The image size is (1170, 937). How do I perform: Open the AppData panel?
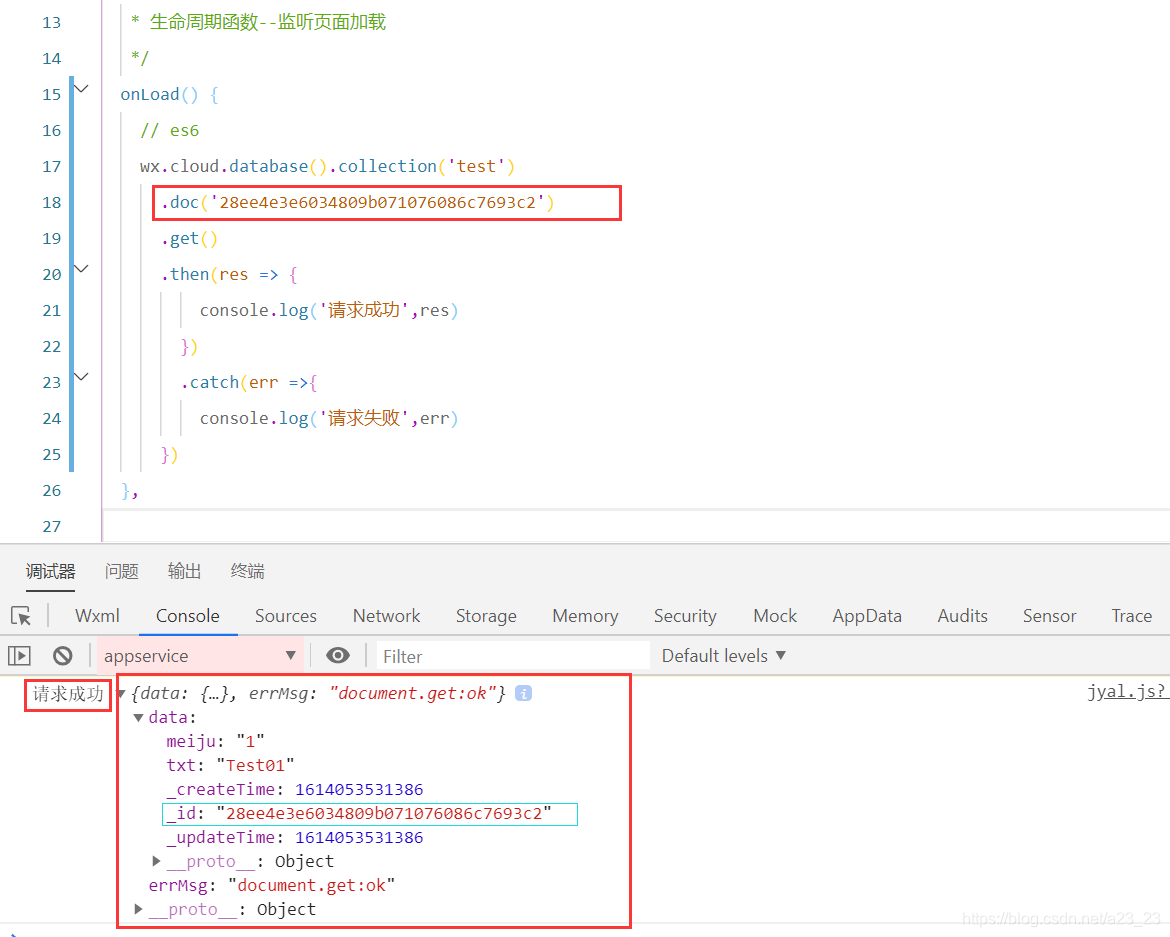(867, 615)
